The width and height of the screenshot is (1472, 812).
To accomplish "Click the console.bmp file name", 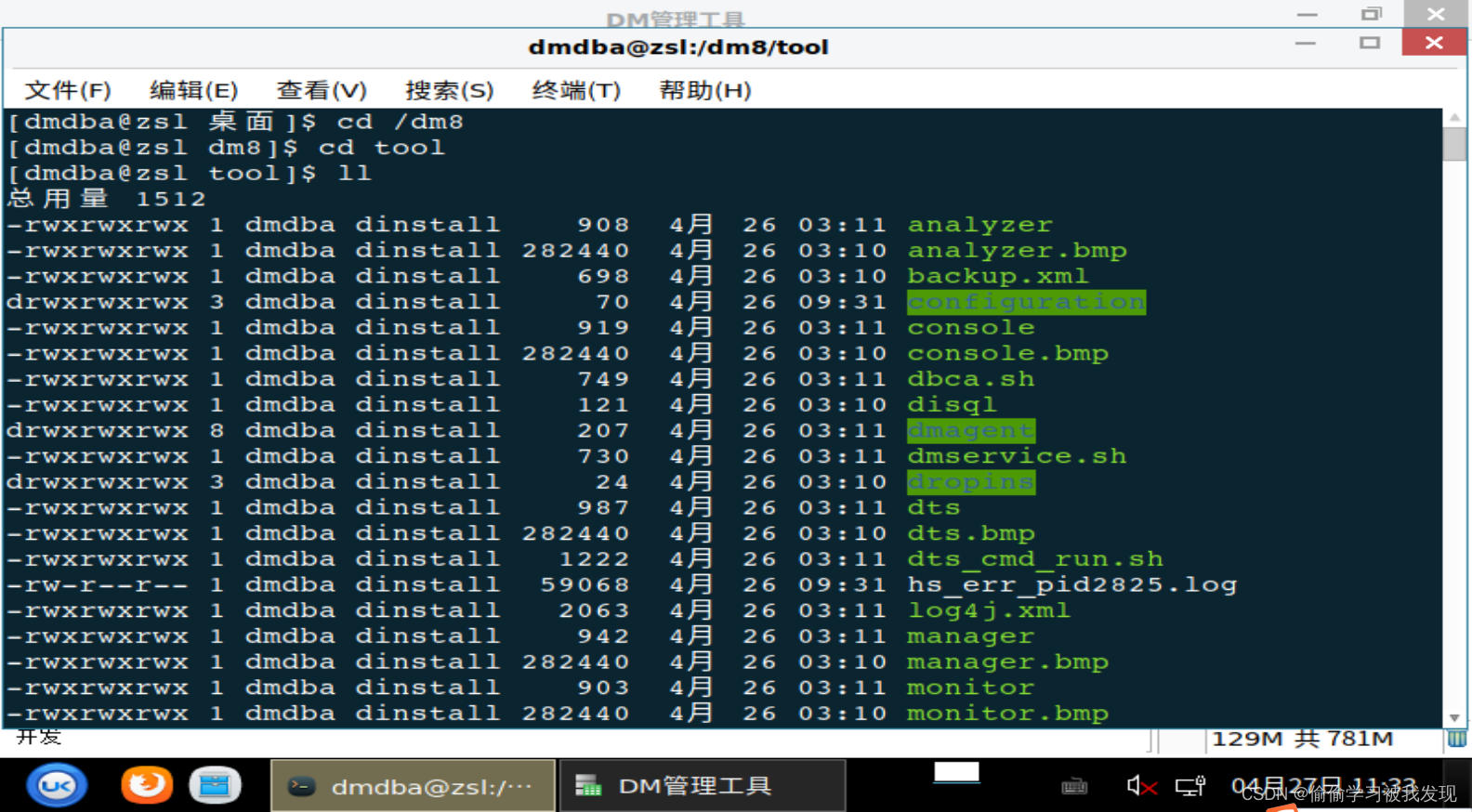I will 1007,353.
